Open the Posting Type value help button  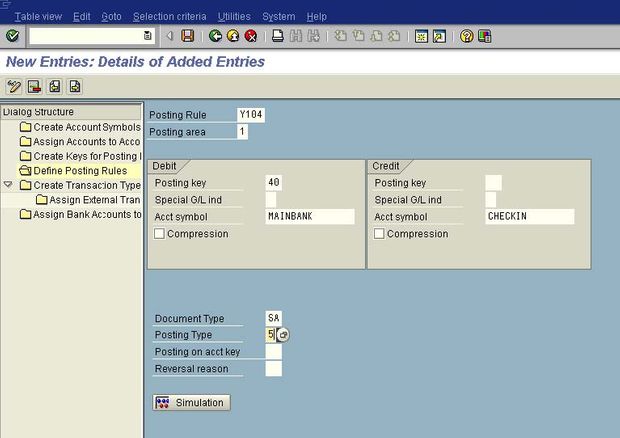(x=283, y=335)
